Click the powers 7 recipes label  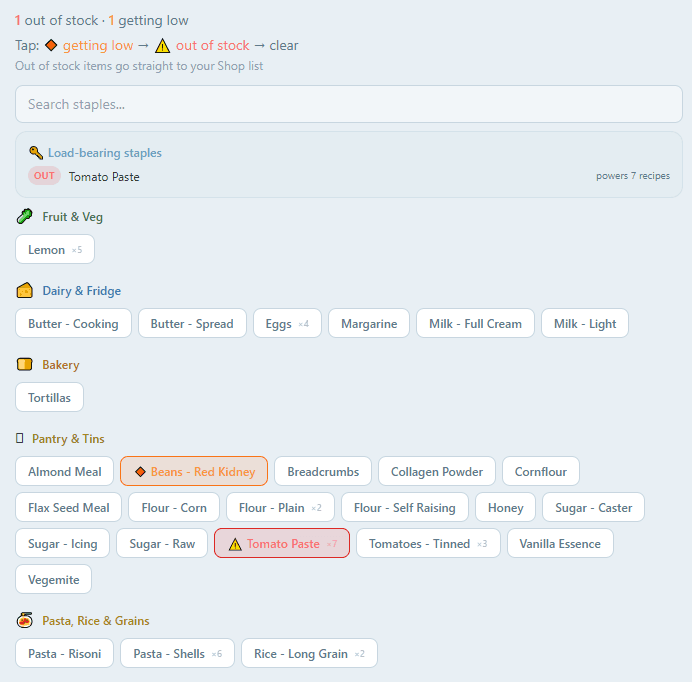point(632,176)
